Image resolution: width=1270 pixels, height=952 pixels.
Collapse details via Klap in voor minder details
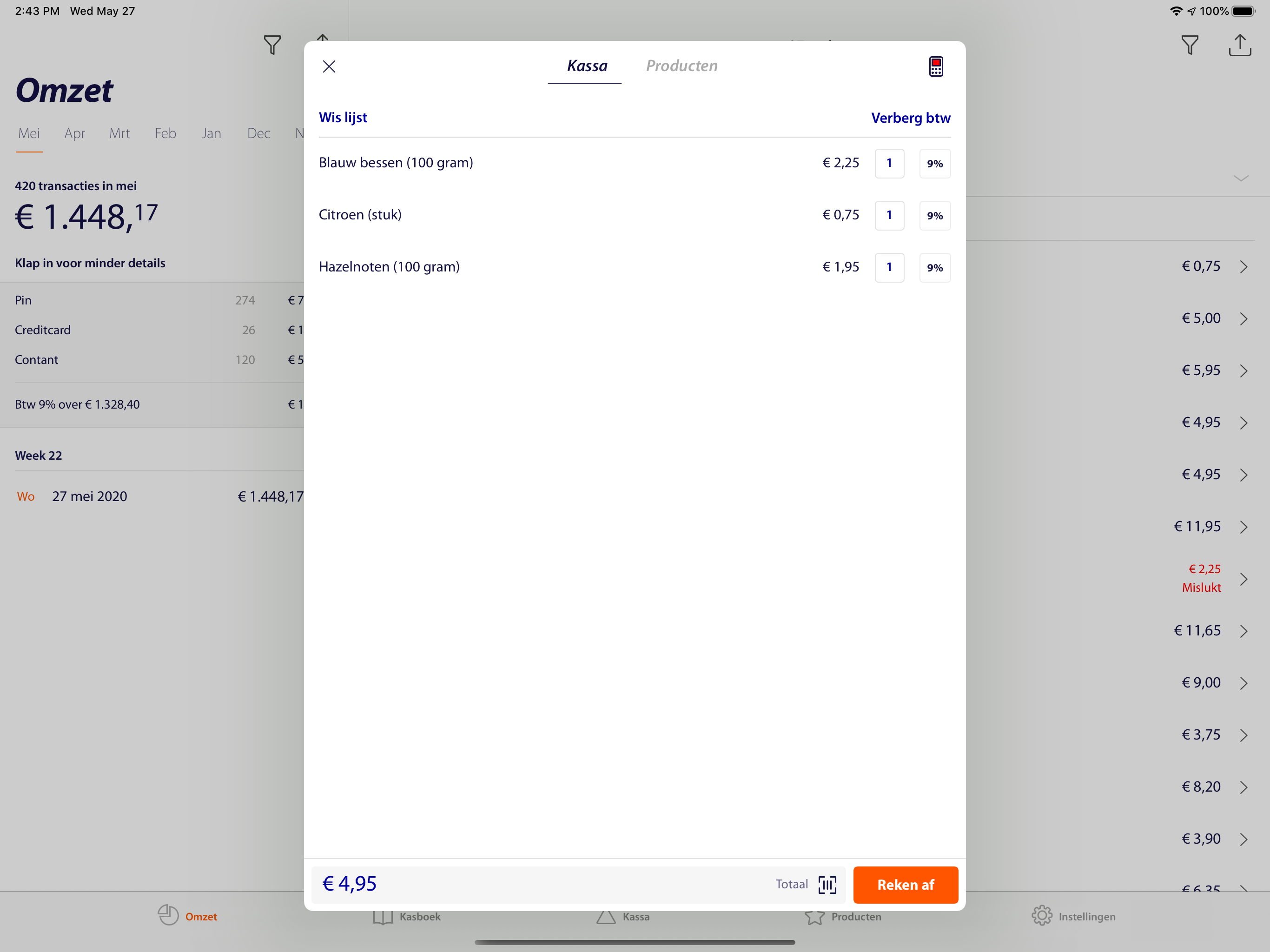(90, 263)
